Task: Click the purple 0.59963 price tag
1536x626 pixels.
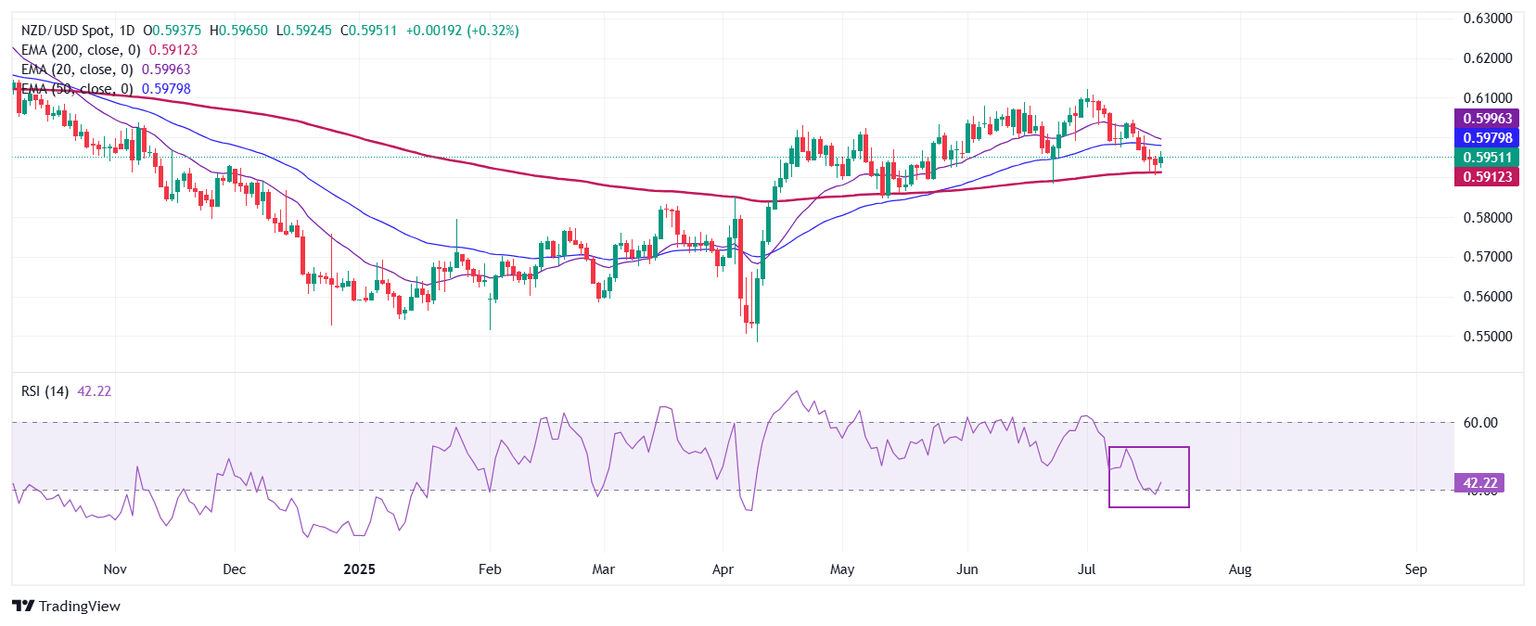Action: point(1484,118)
